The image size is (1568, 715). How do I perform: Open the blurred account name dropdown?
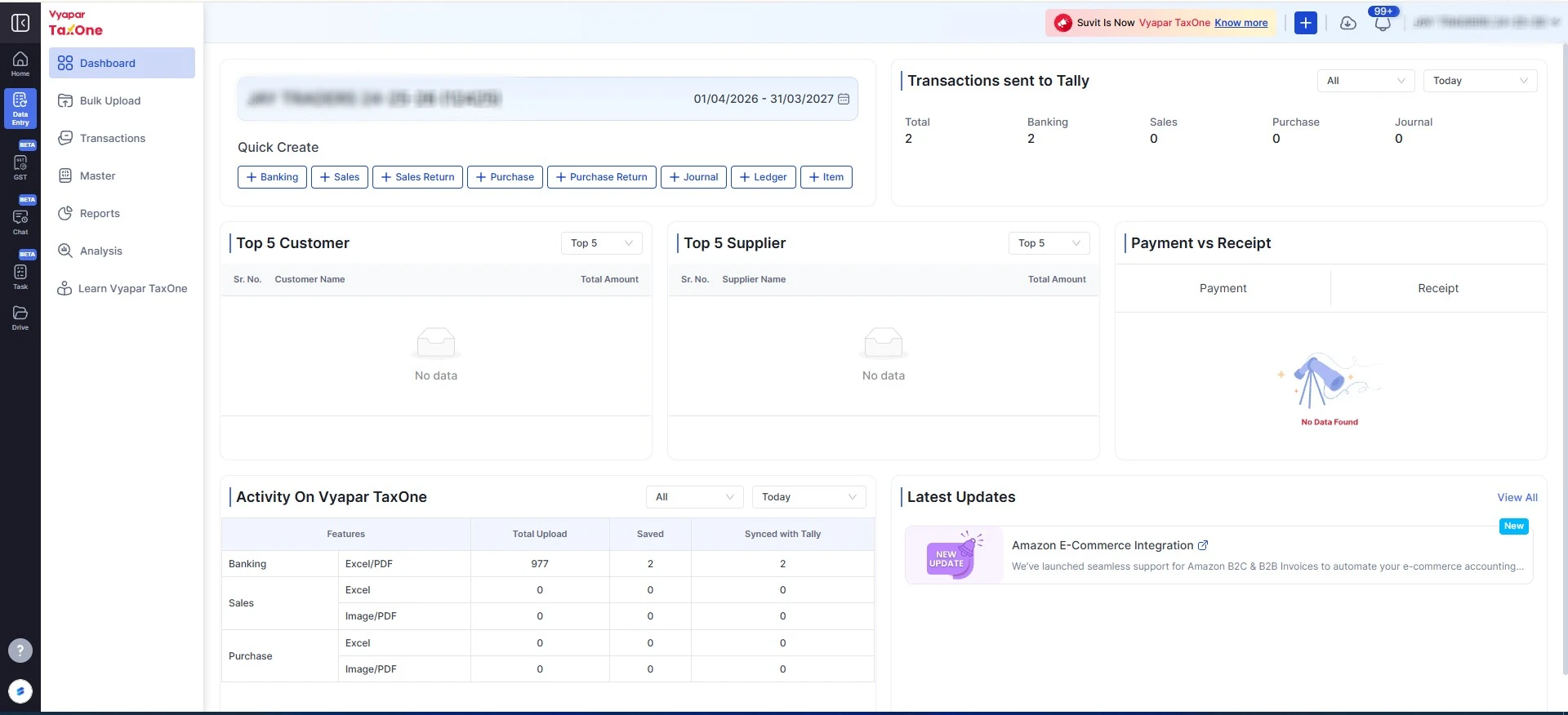click(1486, 23)
